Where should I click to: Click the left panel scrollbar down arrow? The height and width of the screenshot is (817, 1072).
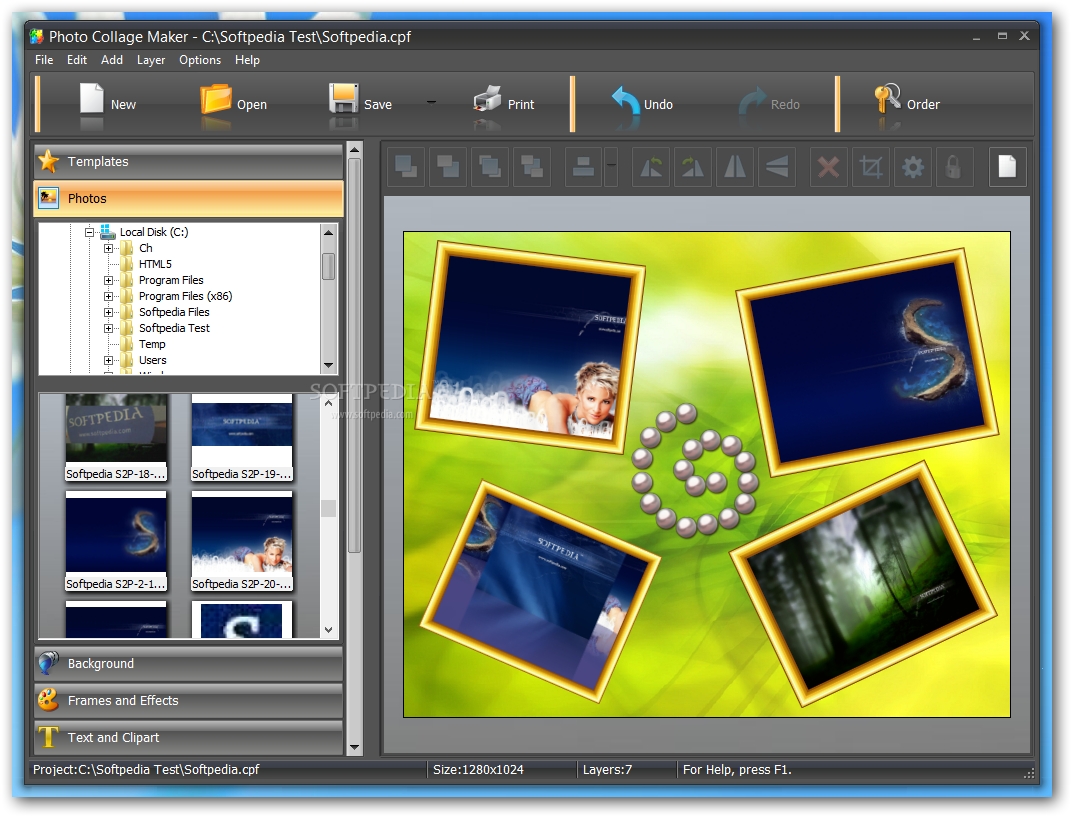(x=354, y=747)
